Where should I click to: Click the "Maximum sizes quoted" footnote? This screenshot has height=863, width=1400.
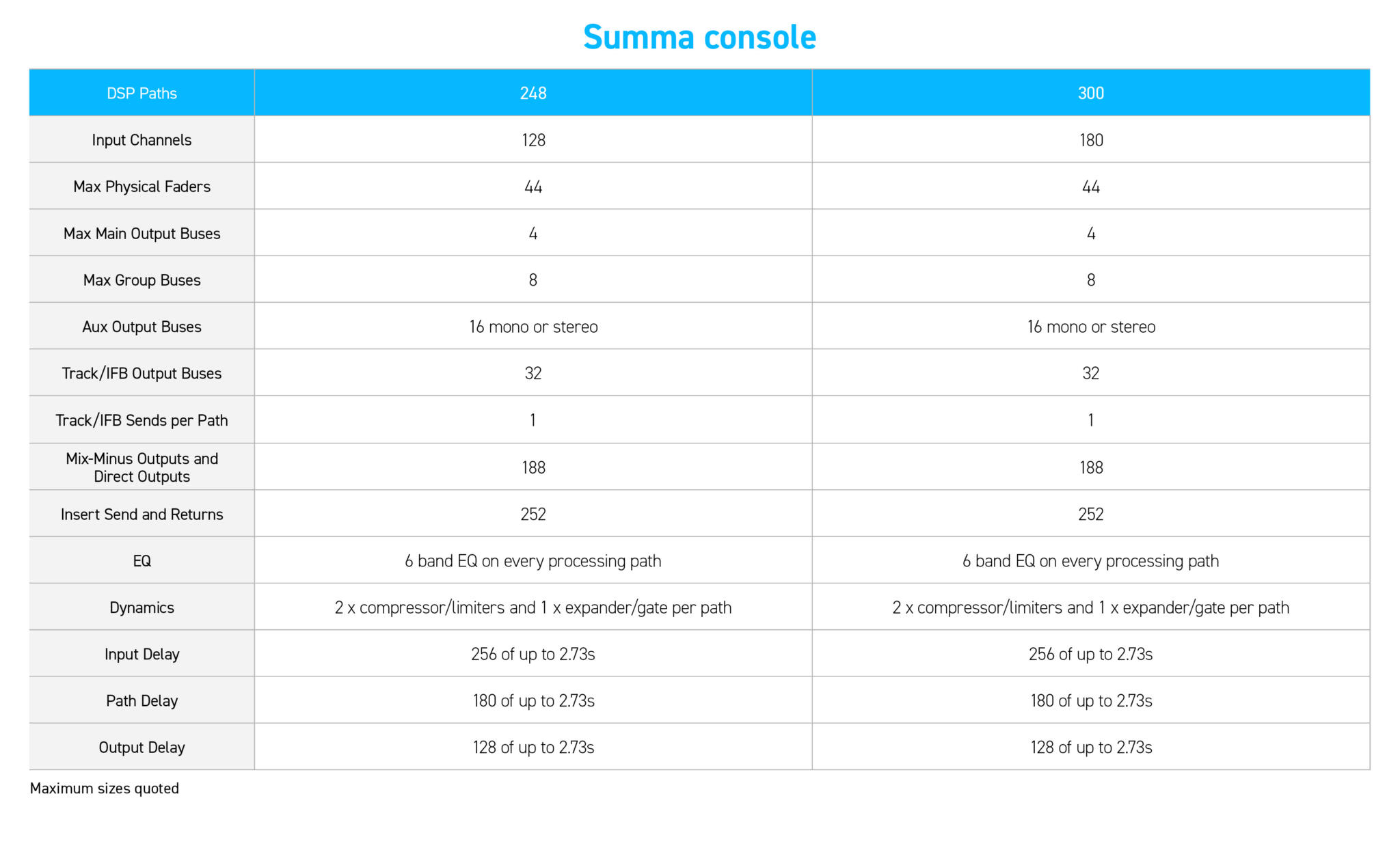coord(105,789)
